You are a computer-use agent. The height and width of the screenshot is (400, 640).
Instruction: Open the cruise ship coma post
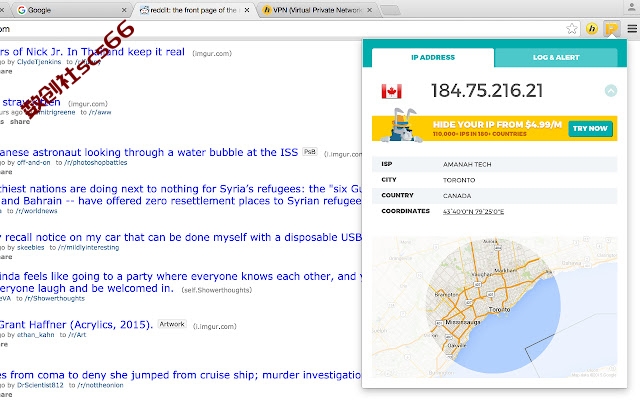point(181,375)
